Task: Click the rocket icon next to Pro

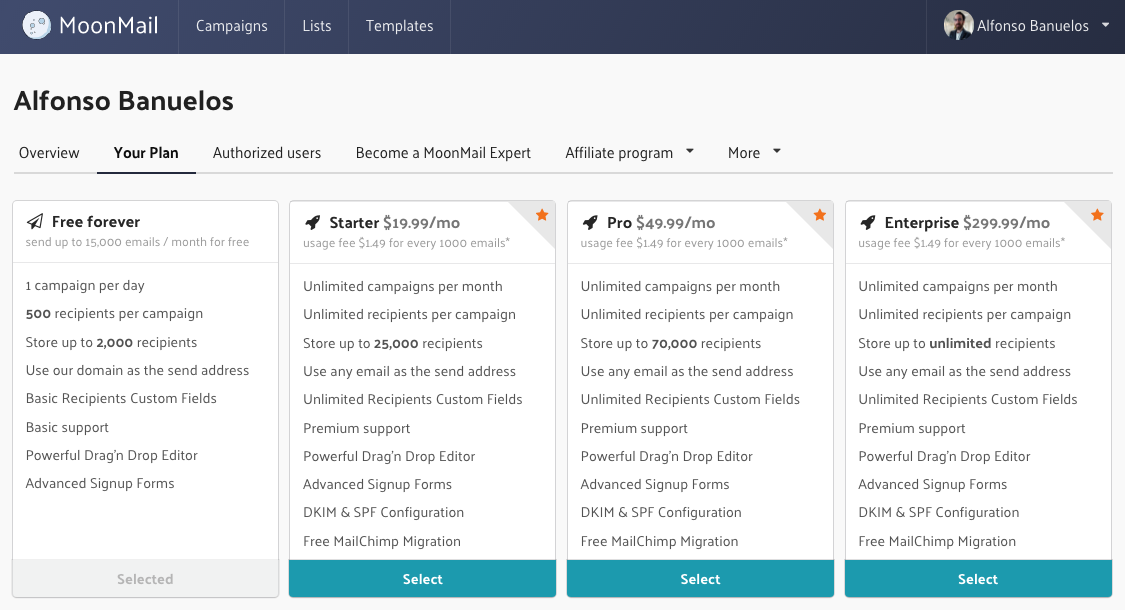Action: coord(590,222)
